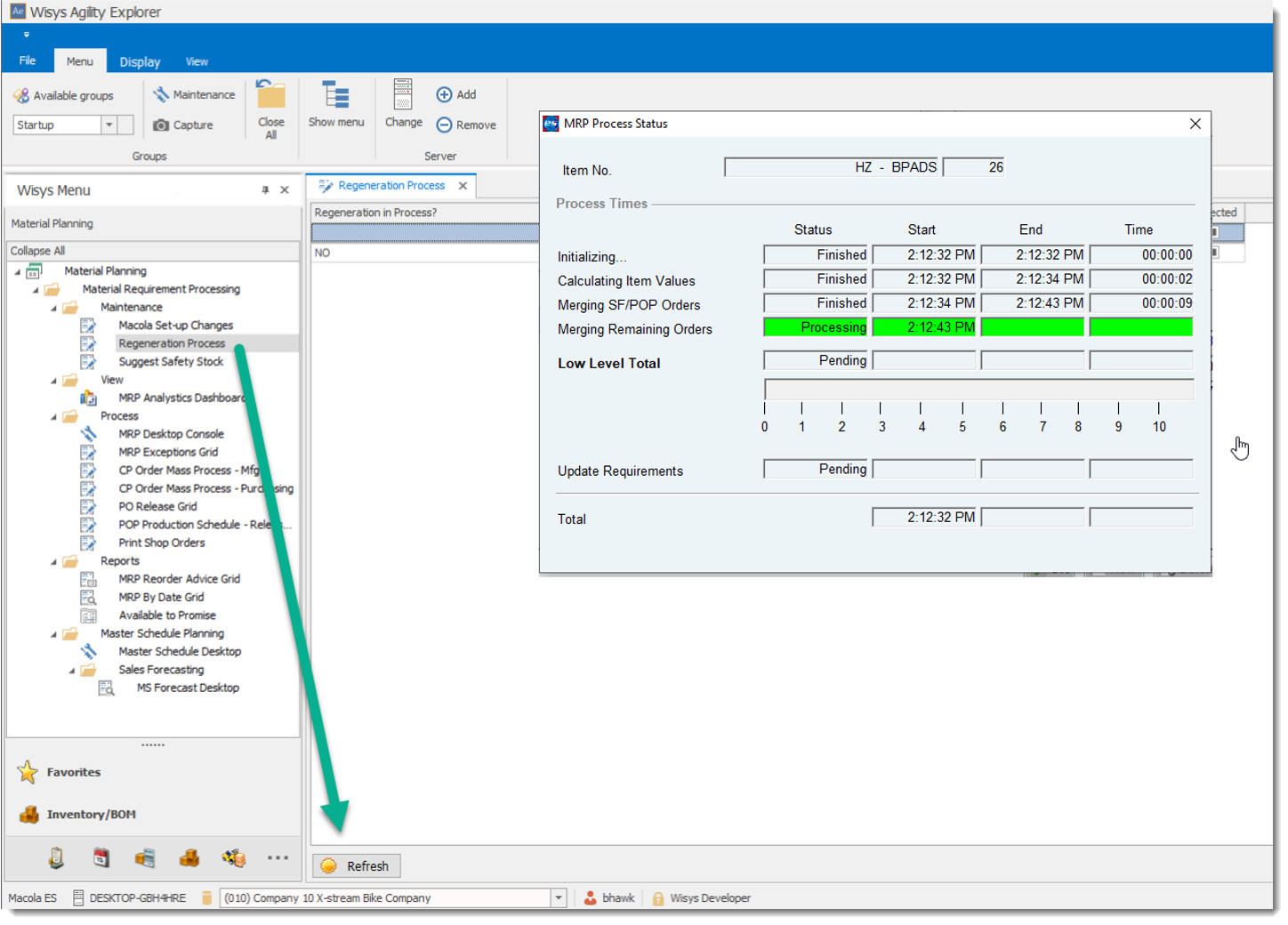Click green Processing status field
The width and height of the screenshot is (1288, 925).
[817, 327]
